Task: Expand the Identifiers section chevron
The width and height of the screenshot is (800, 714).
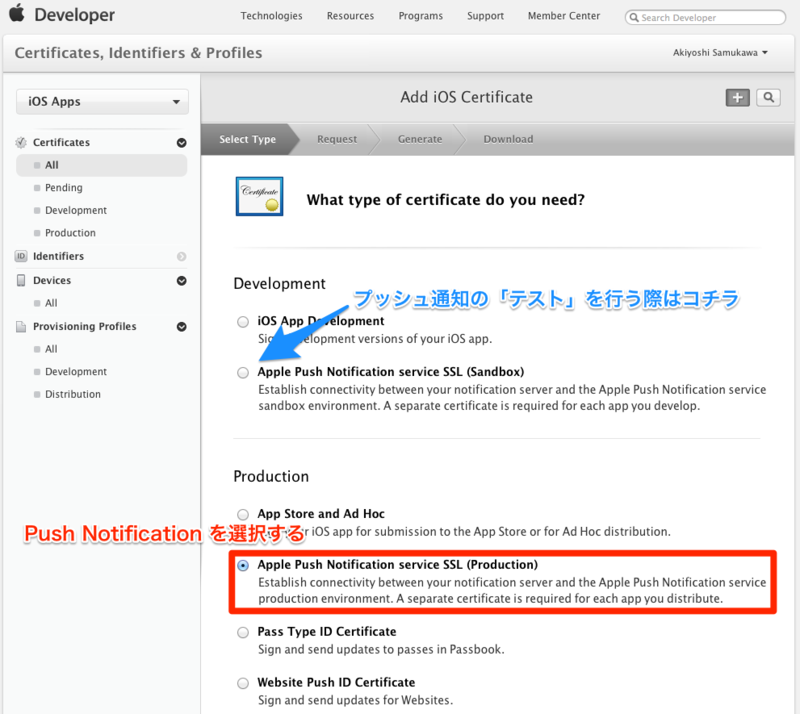Action: tap(182, 256)
